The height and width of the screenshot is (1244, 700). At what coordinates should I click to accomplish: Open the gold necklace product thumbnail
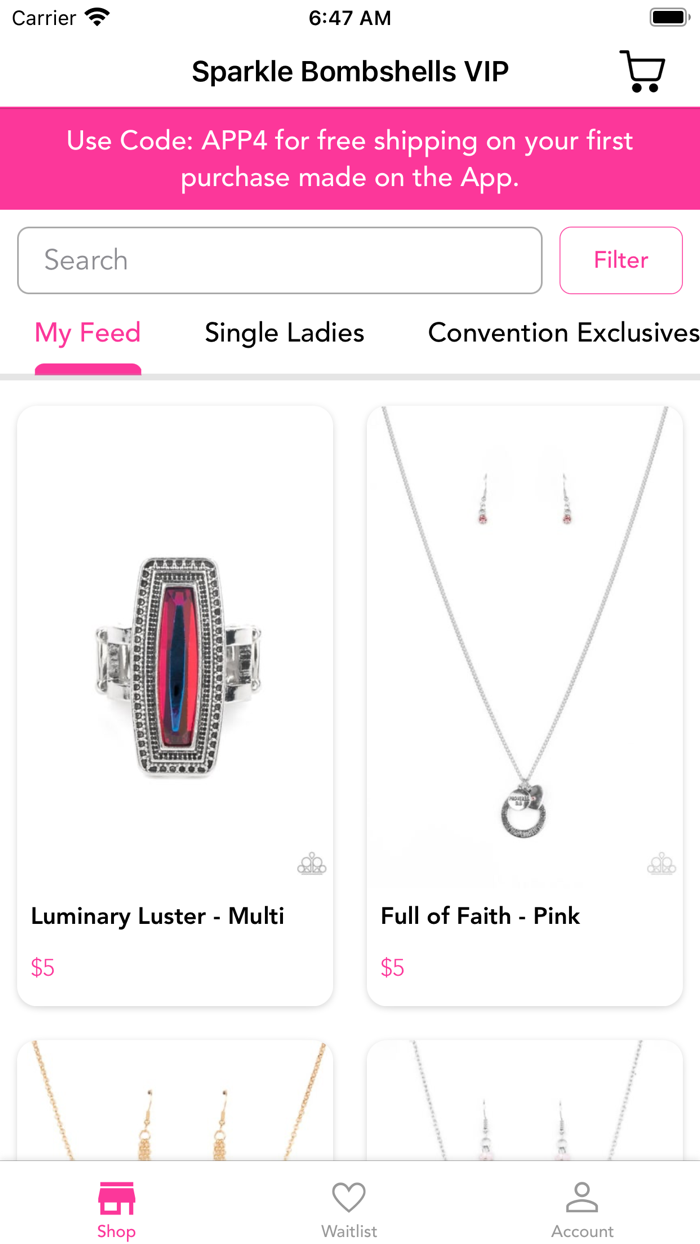tap(175, 1100)
